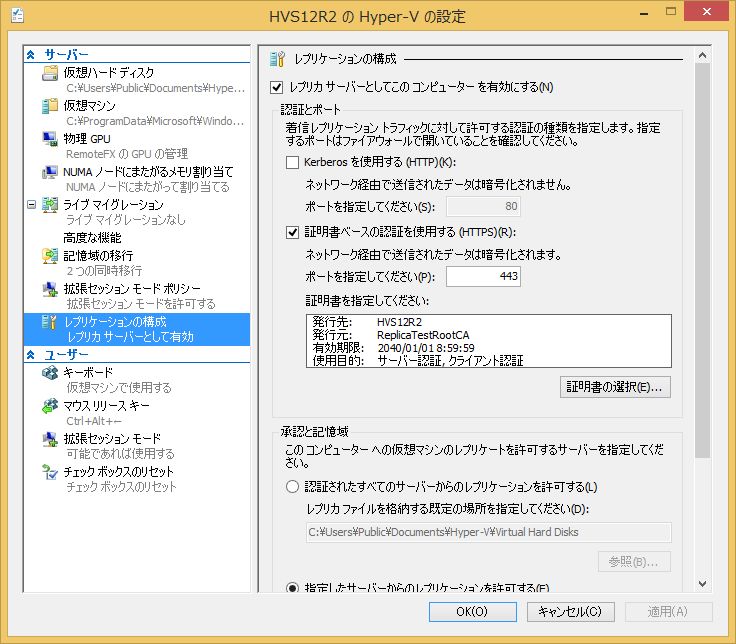Image resolution: width=736 pixels, height=644 pixels.
Task: Select 仮想ハード ディスク in the tree
Action: click(x=108, y=73)
